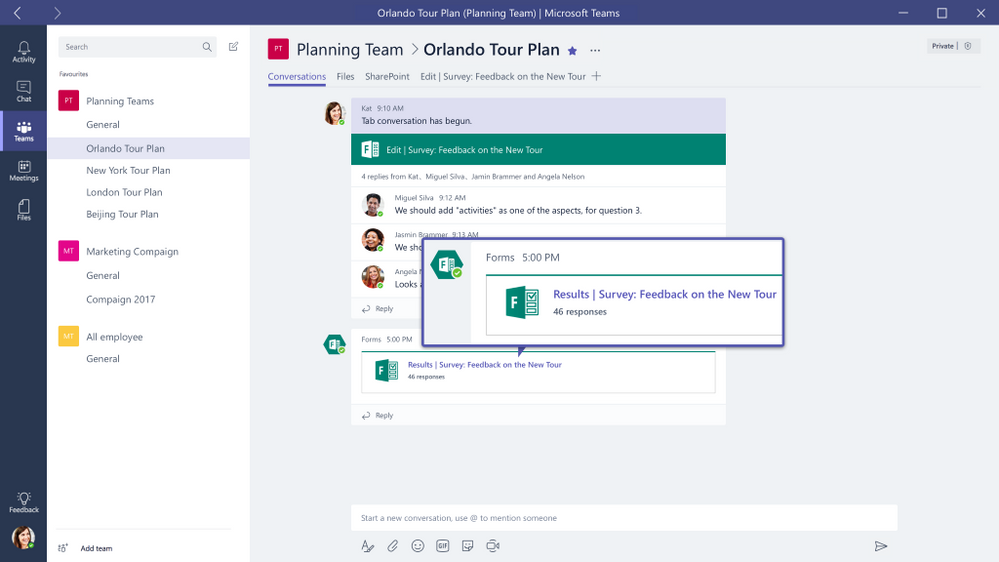Open the New York Tour Plan channel

click(128, 170)
